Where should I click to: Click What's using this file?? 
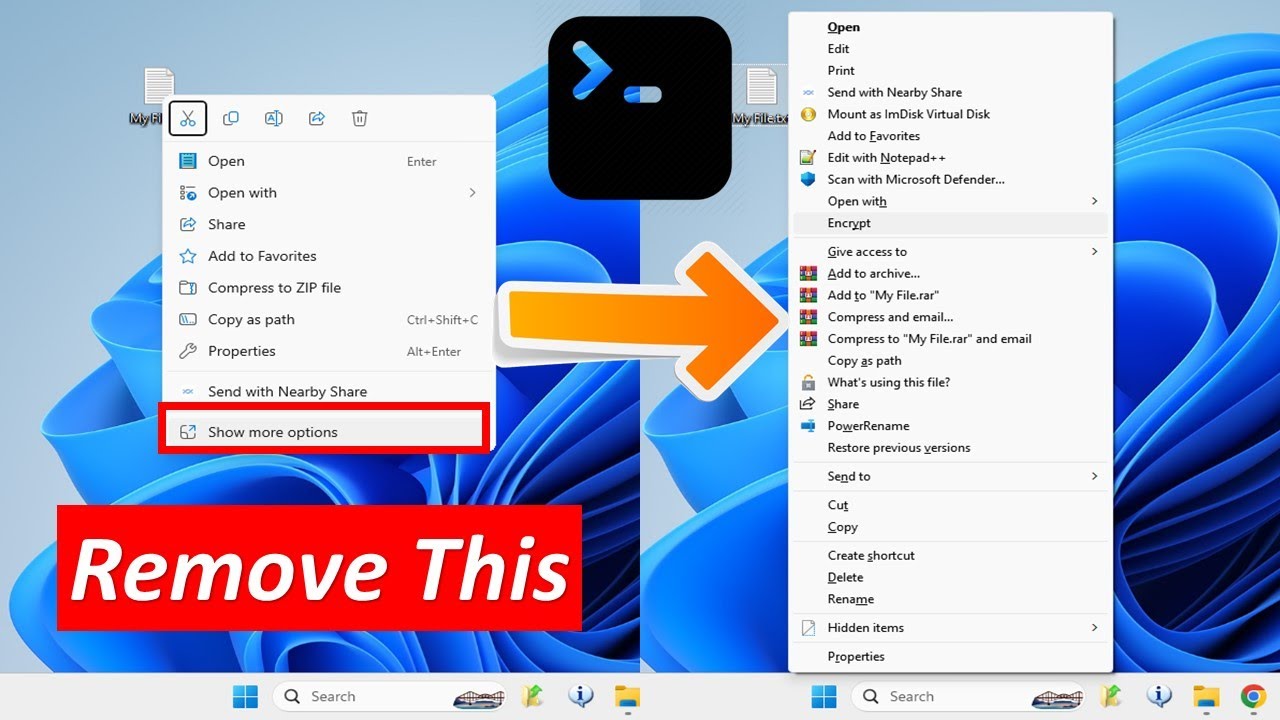[950, 383]
